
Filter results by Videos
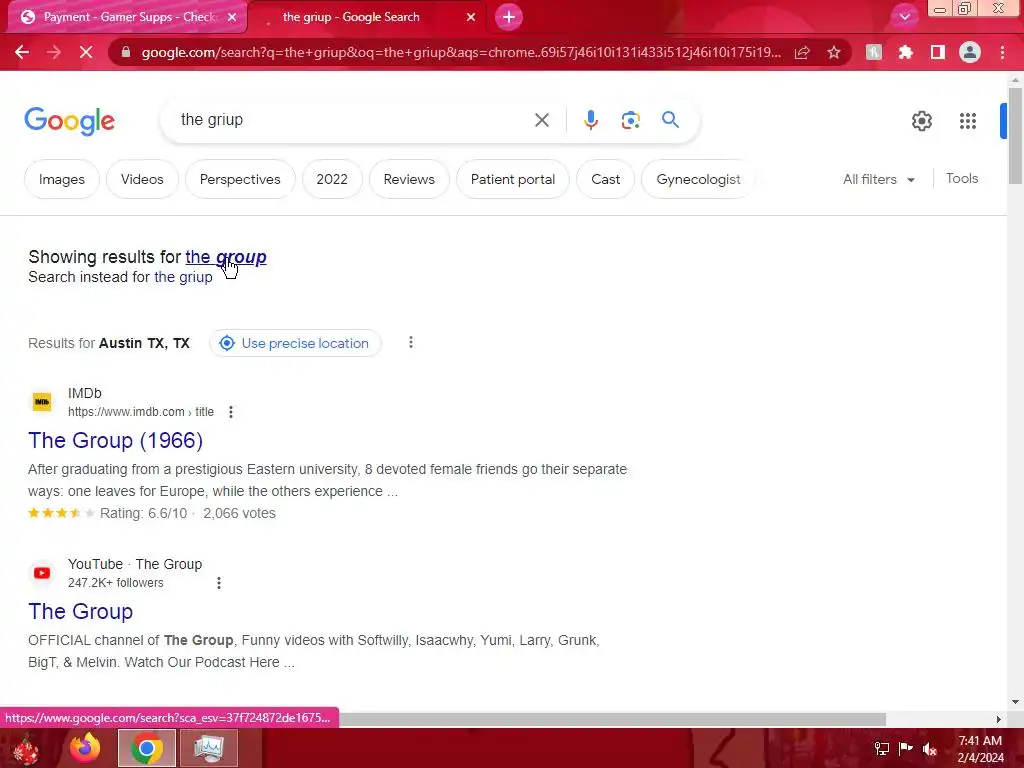click(x=142, y=179)
